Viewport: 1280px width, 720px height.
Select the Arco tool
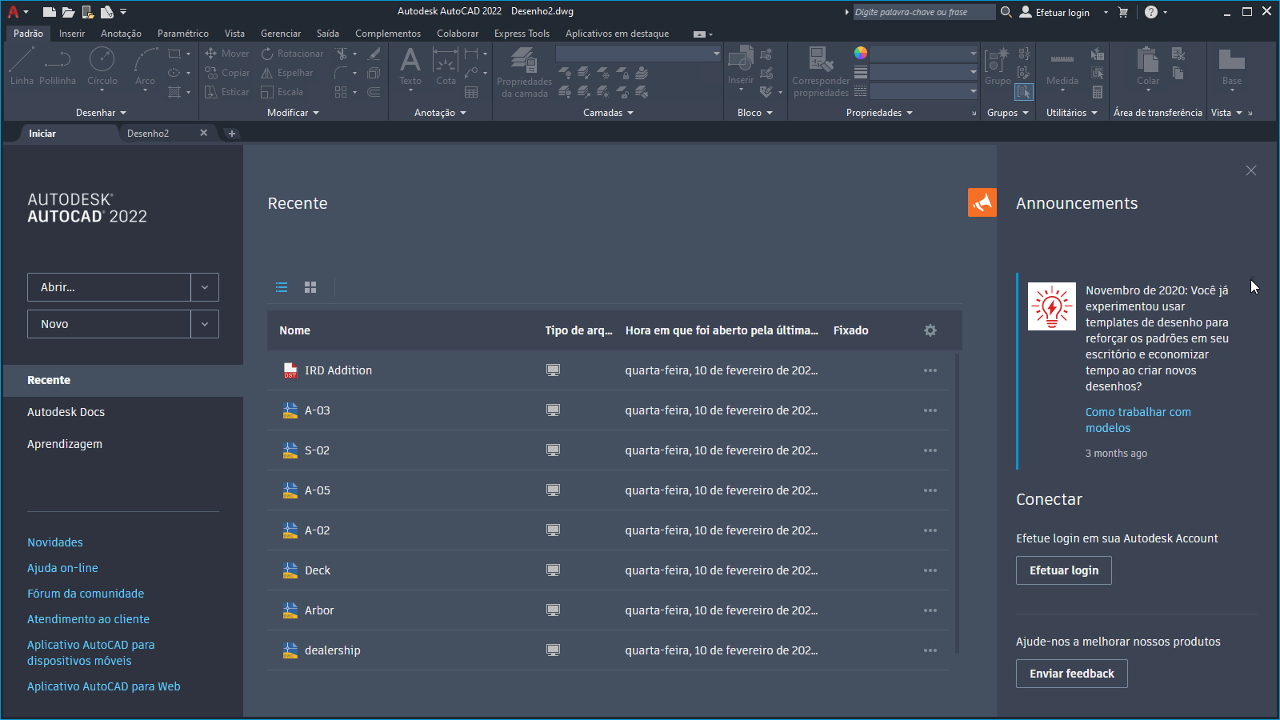[x=145, y=66]
